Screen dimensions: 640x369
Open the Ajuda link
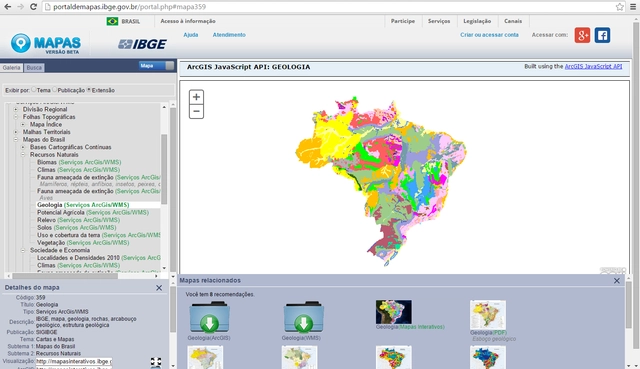tap(191, 35)
